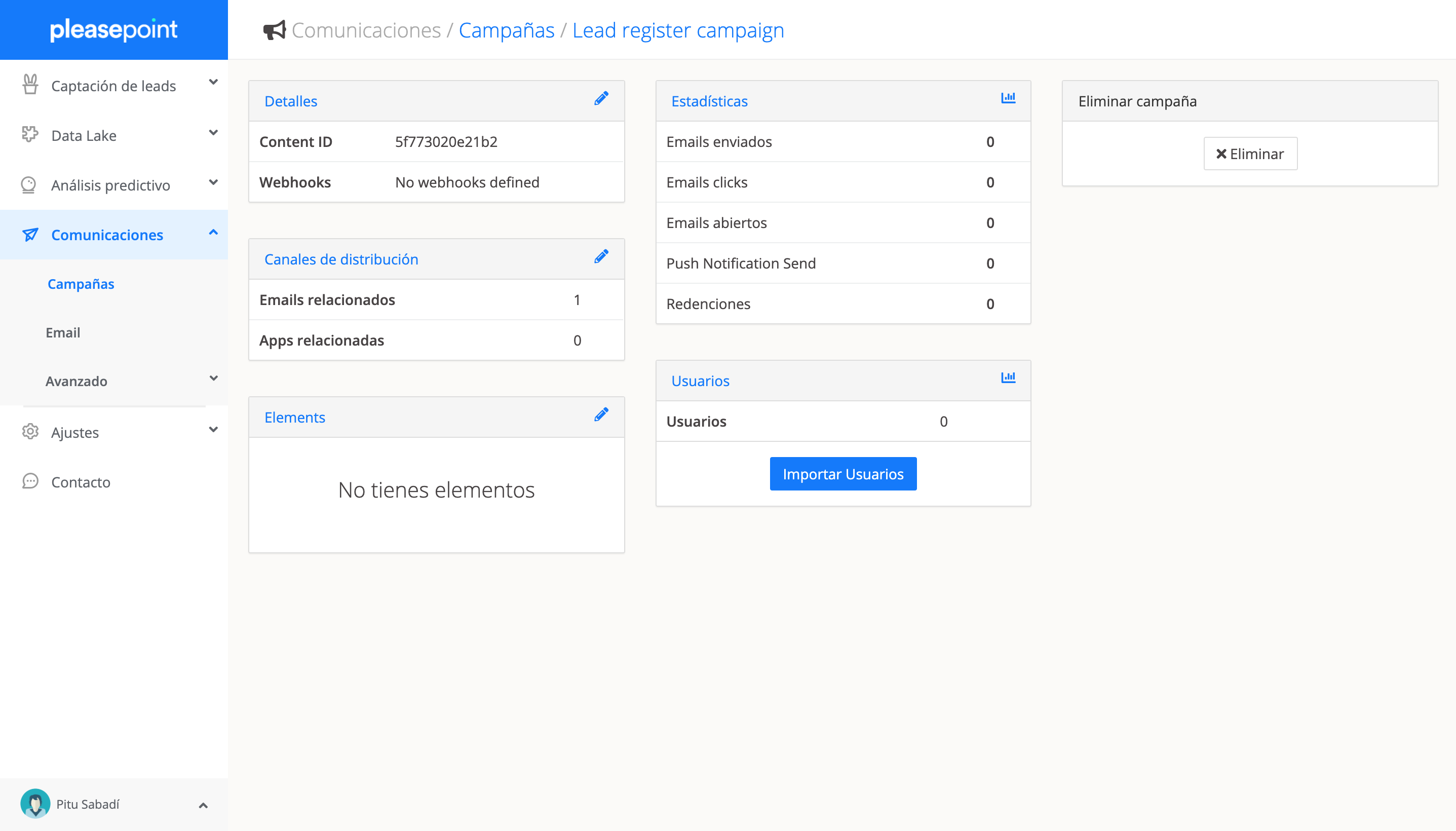Click the Data Lake puzzle icon
This screenshot has width=1456, height=831.
click(30, 135)
